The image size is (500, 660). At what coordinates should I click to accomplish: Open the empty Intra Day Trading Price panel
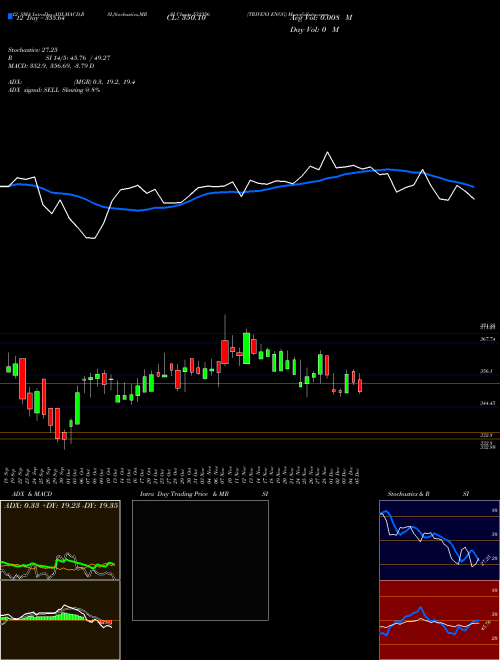pyautogui.click(x=200, y=560)
